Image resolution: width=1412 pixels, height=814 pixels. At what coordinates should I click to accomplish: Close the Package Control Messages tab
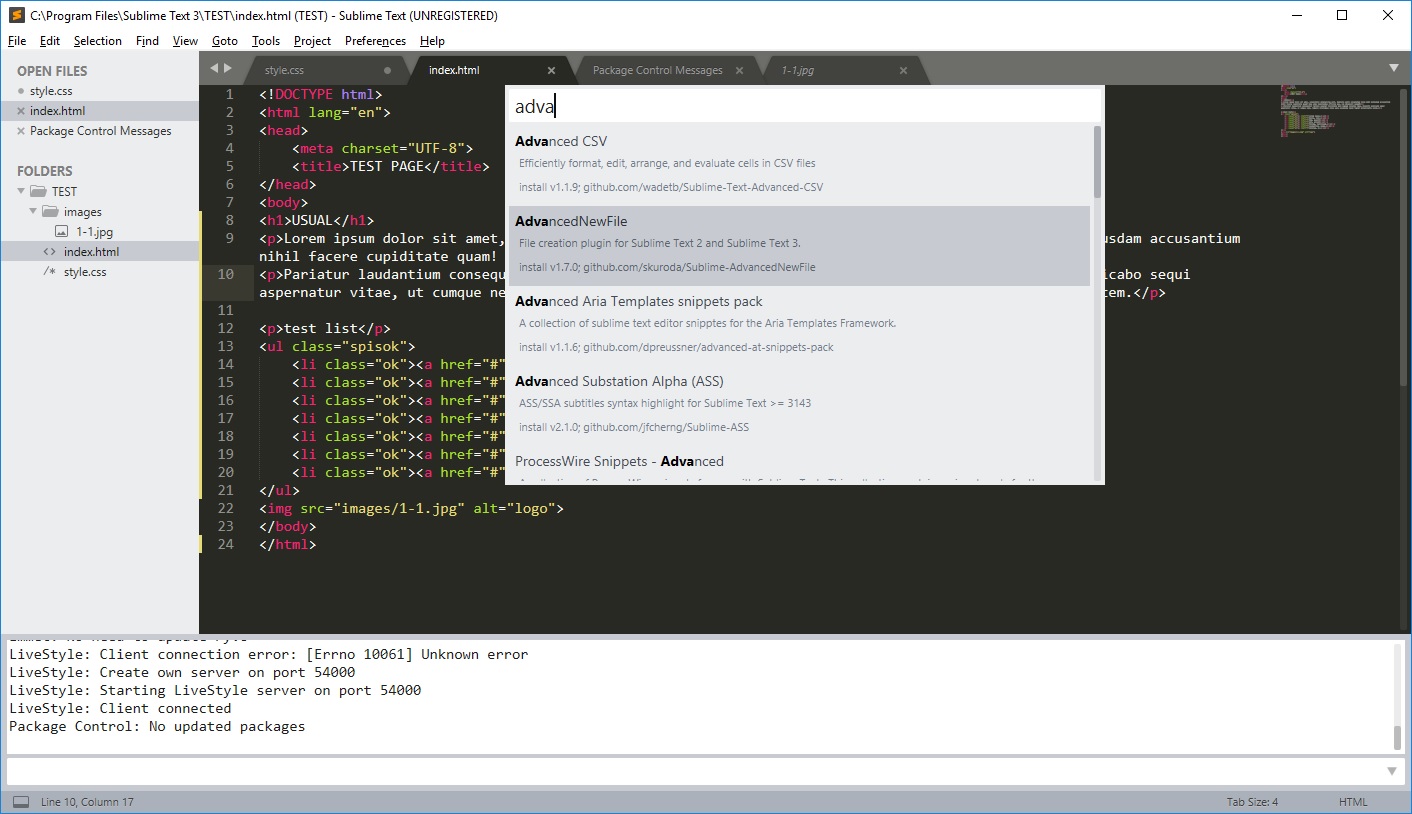[740, 70]
